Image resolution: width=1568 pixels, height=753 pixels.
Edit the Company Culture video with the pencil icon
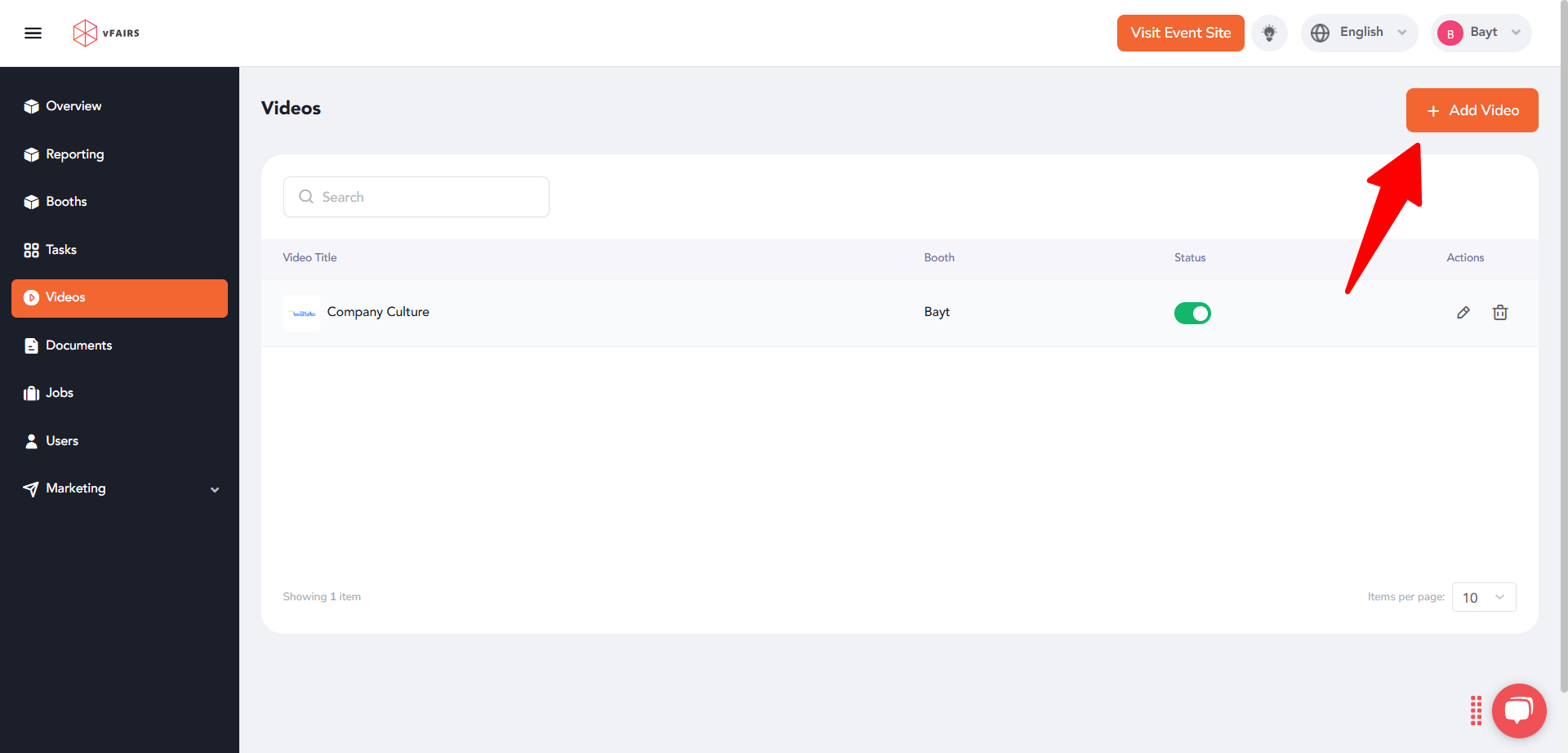[x=1463, y=313]
